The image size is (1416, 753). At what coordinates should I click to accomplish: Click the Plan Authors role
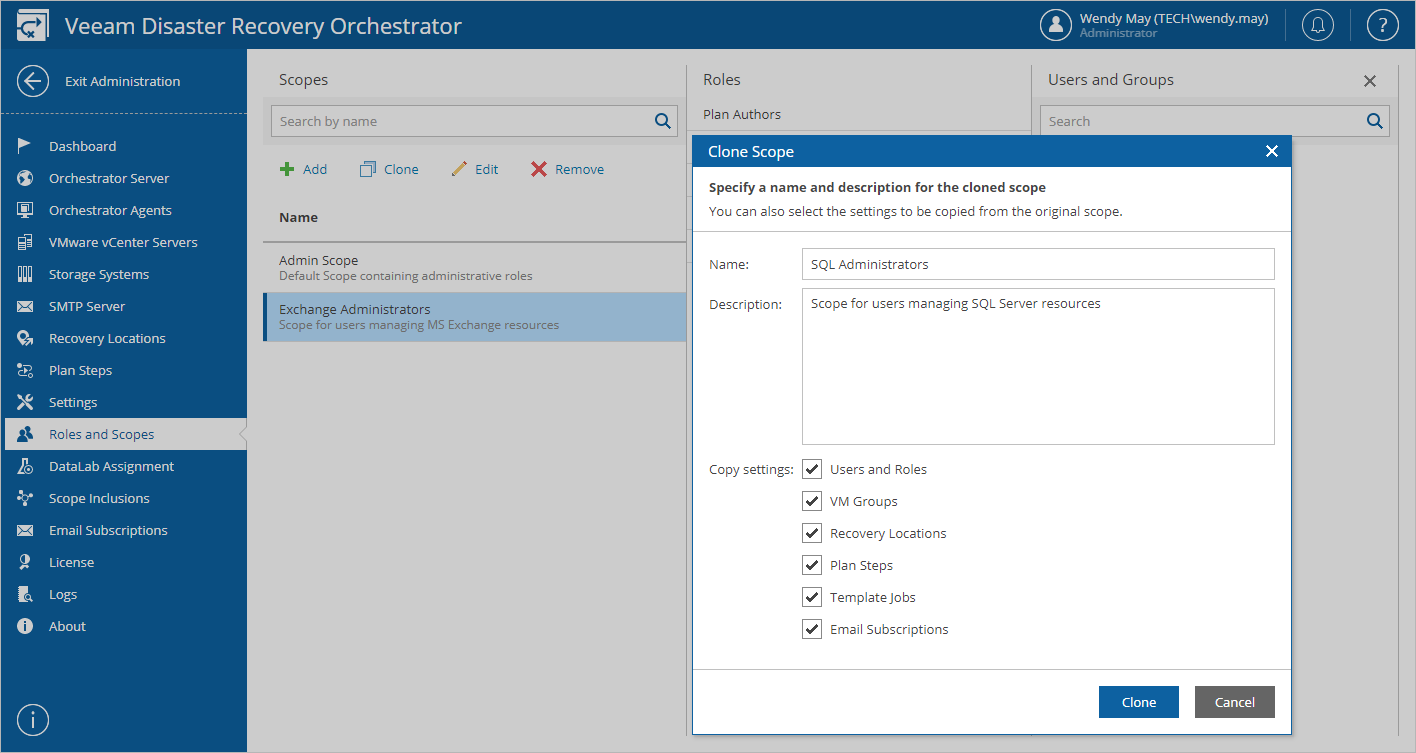click(742, 114)
